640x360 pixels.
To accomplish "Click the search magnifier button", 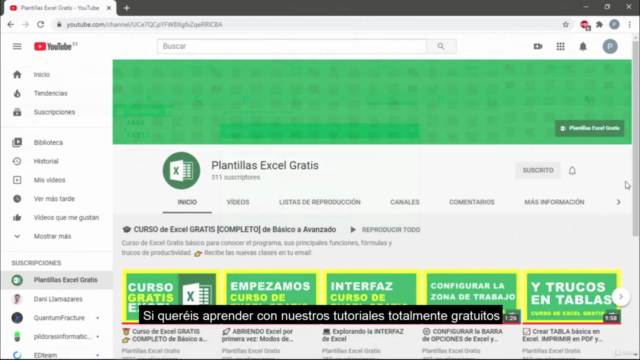I will [441, 47].
